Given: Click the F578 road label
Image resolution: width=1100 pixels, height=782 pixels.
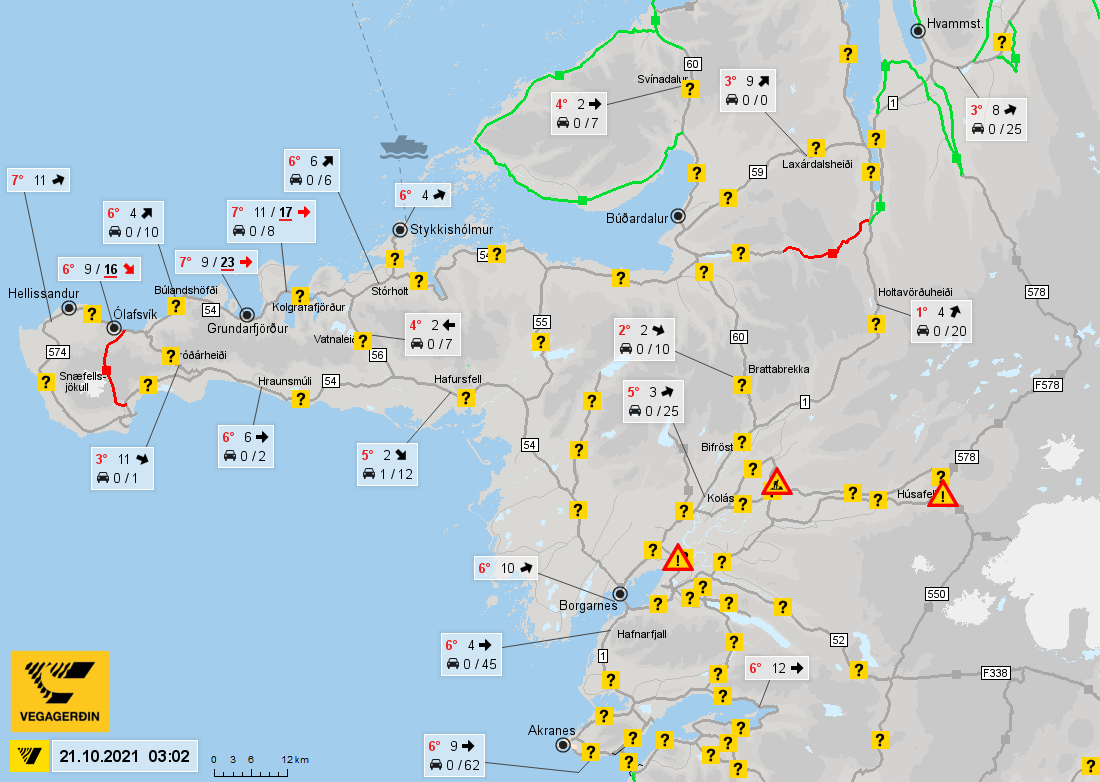Looking at the screenshot, I should pyautogui.click(x=1048, y=385).
